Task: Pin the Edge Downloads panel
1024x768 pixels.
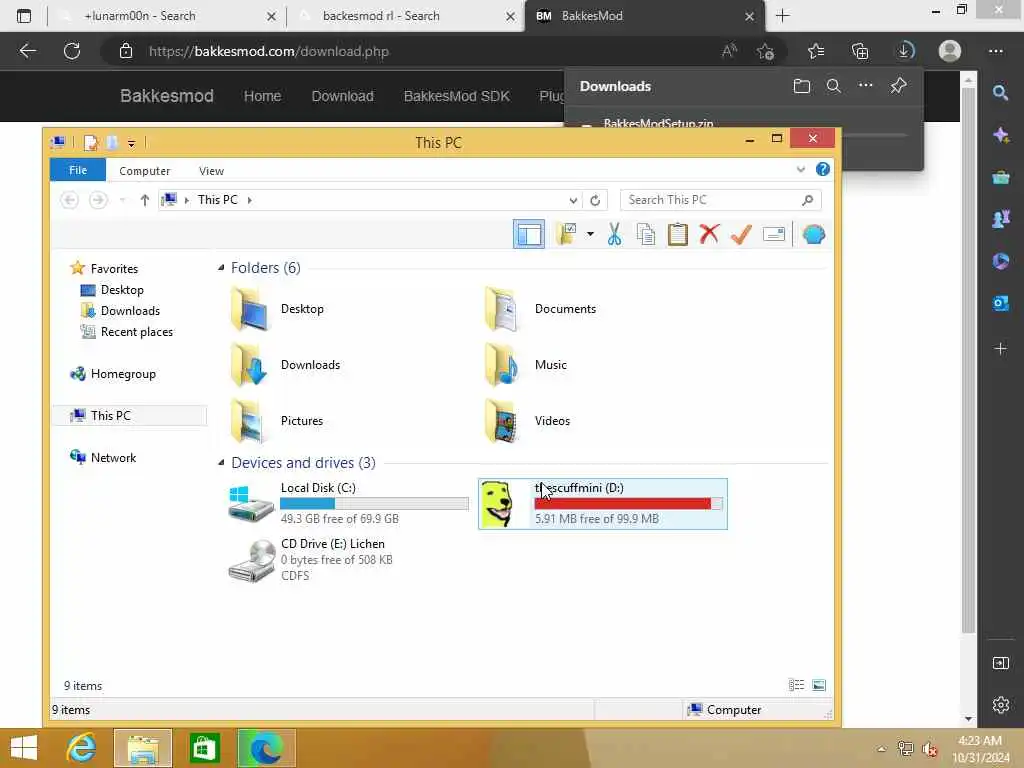Action: [x=899, y=86]
